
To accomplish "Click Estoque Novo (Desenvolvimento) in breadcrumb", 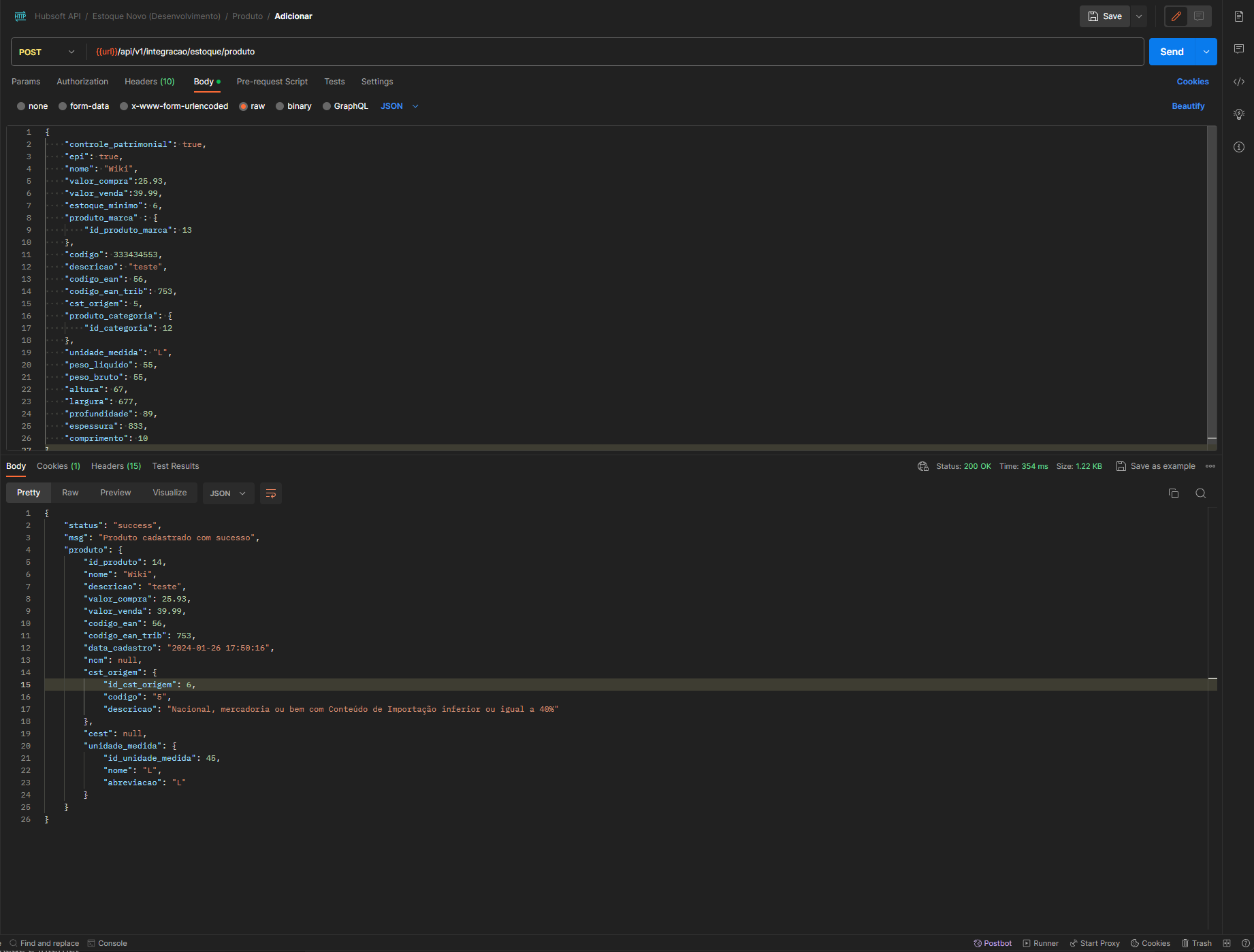I will [x=157, y=16].
